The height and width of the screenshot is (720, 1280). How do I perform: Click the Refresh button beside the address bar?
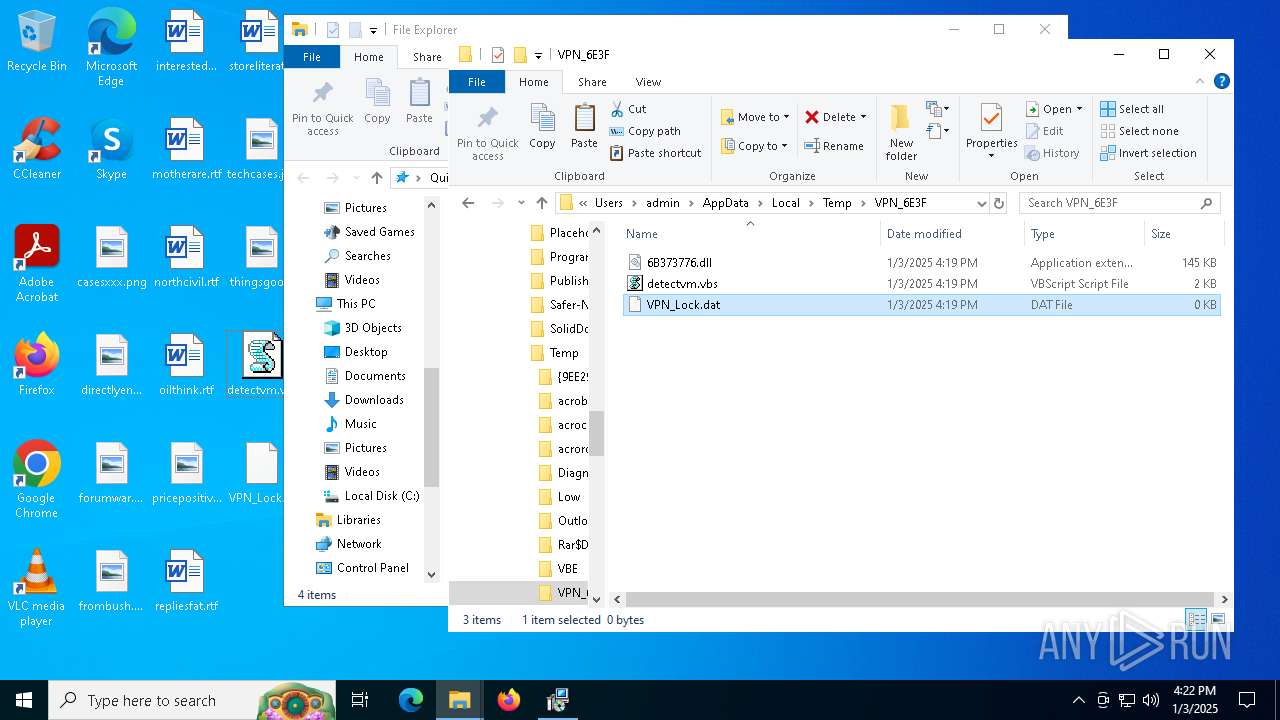tap(998, 202)
